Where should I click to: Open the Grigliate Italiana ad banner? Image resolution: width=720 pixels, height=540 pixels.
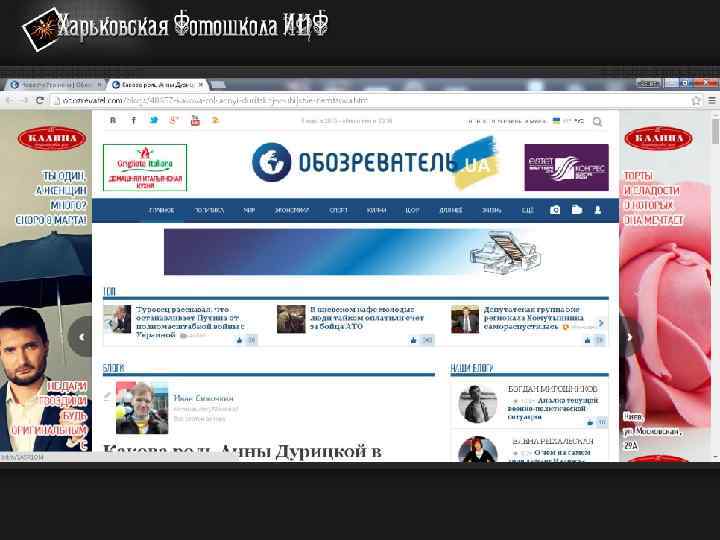point(145,168)
